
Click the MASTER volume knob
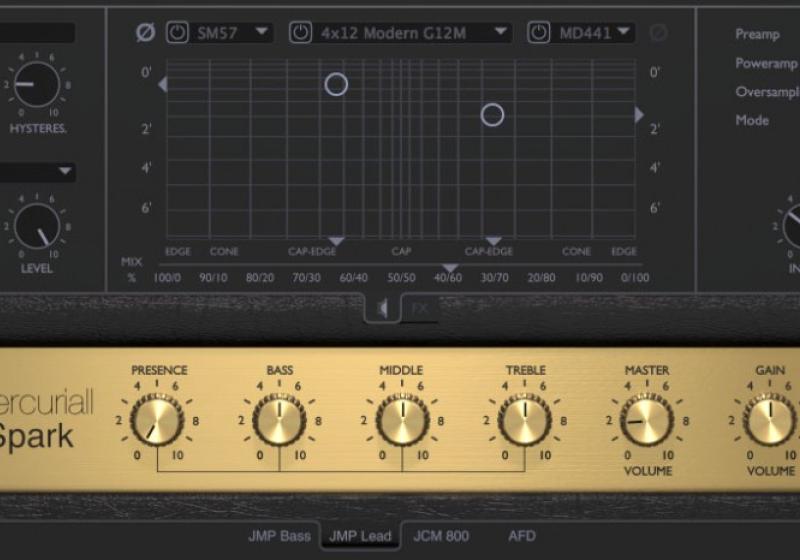(647, 421)
